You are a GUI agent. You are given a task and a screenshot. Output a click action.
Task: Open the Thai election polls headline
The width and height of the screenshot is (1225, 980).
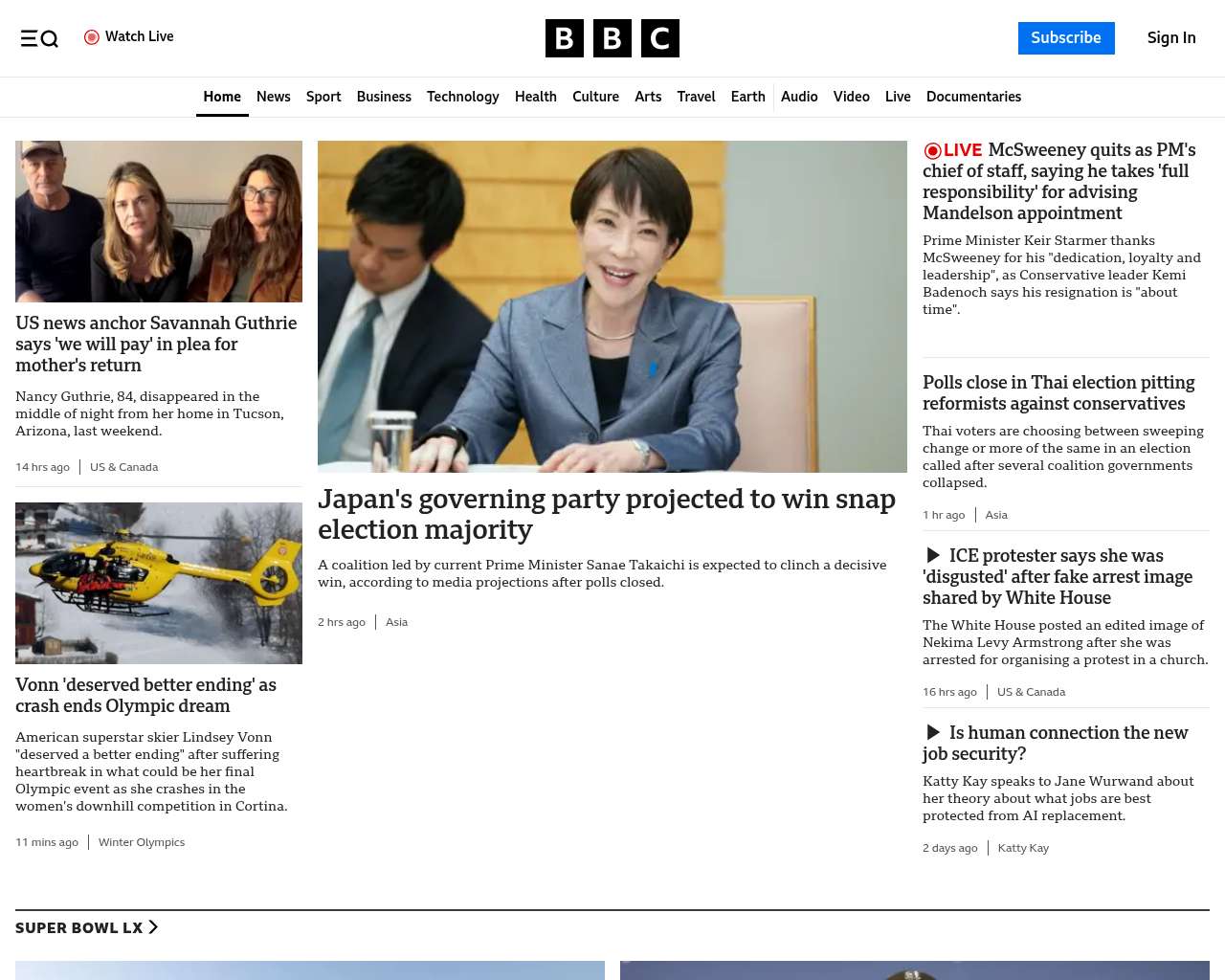(1058, 393)
